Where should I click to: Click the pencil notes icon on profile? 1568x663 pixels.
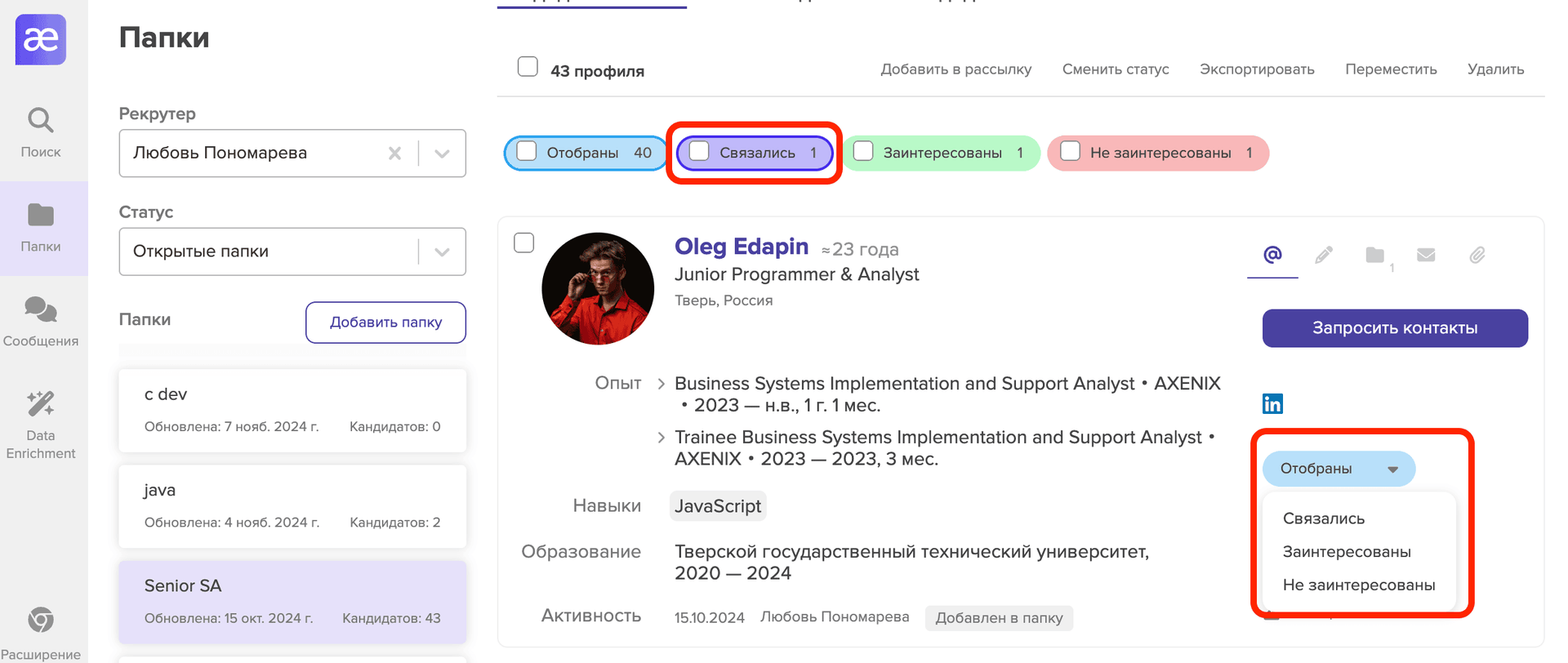1324,256
